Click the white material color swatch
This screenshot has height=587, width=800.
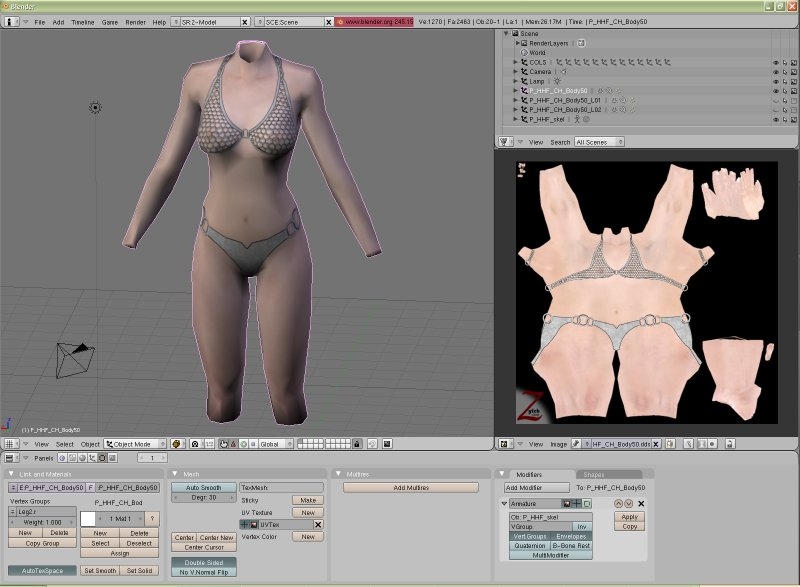tap(87, 518)
